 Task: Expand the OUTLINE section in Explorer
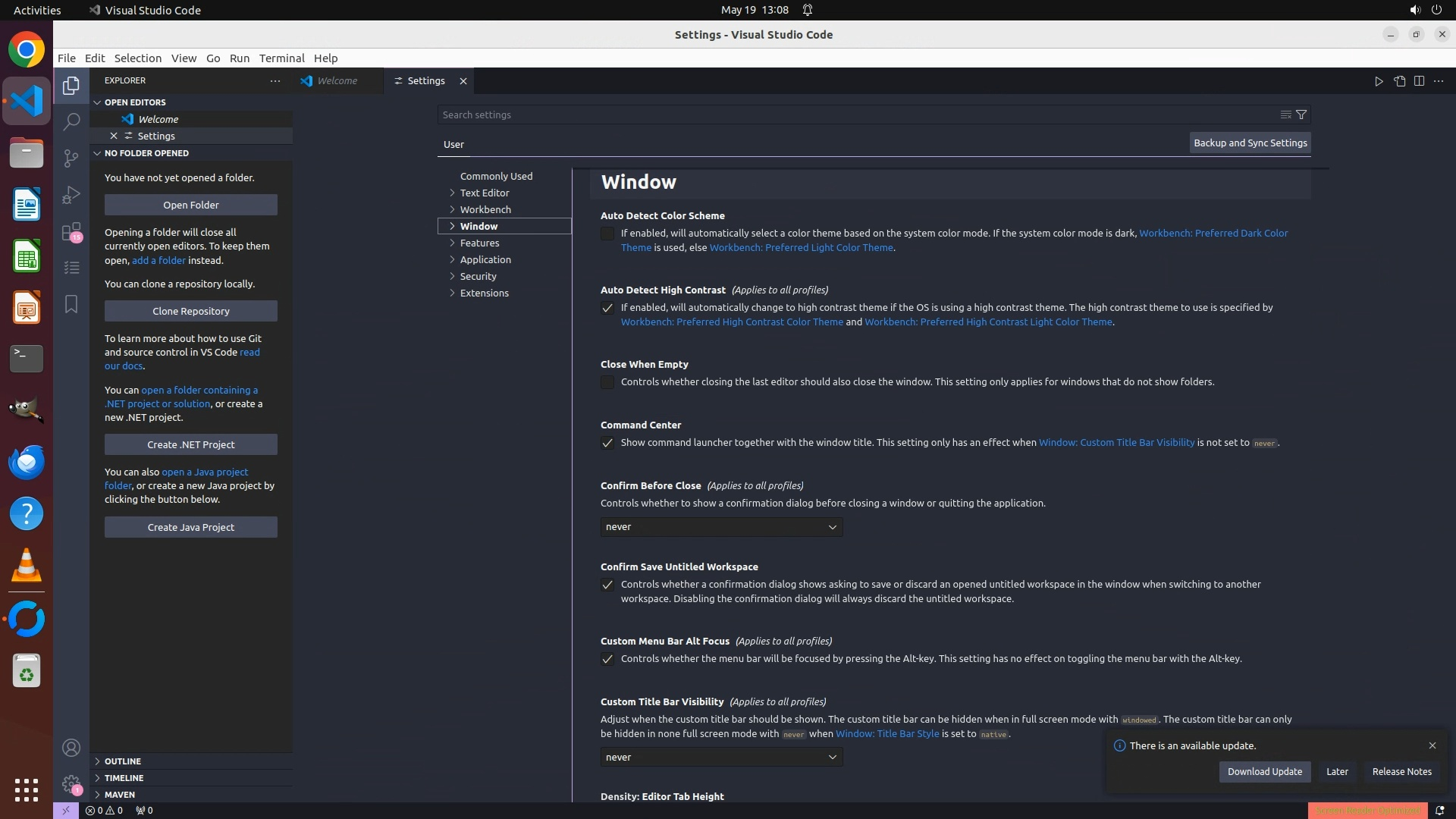123,761
